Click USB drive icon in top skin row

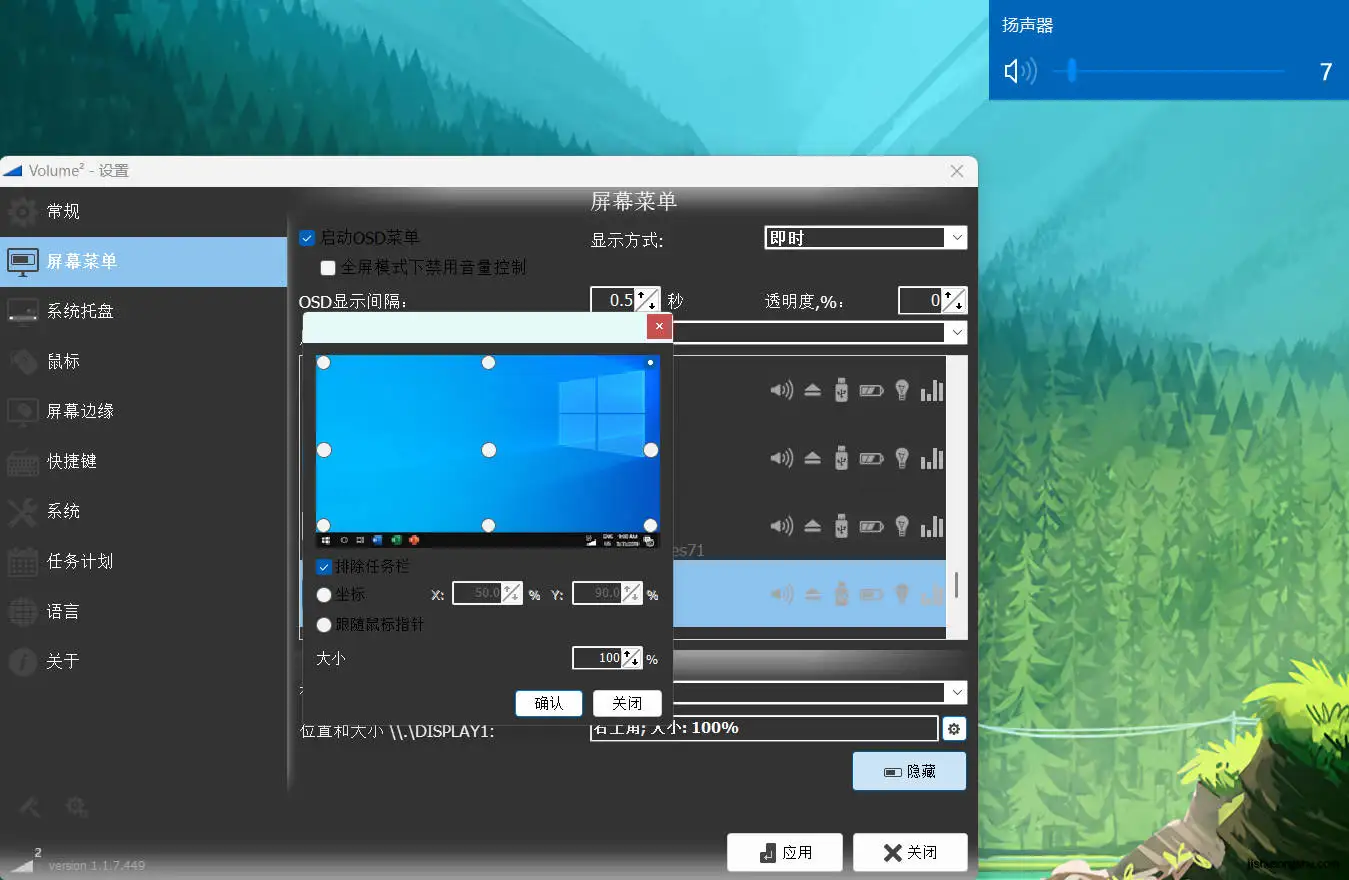pyautogui.click(x=841, y=390)
